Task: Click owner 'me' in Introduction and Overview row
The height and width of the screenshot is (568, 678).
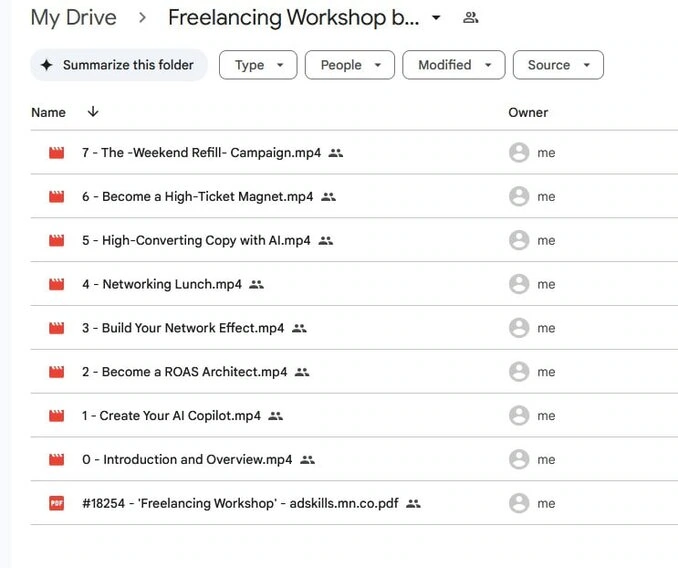Action: point(546,460)
